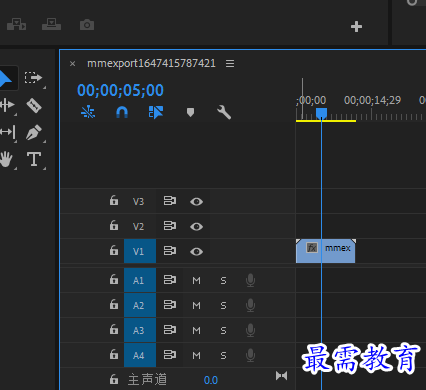The height and width of the screenshot is (390, 426).
Task: Toggle sync lock on A3
Action: (x=170, y=330)
